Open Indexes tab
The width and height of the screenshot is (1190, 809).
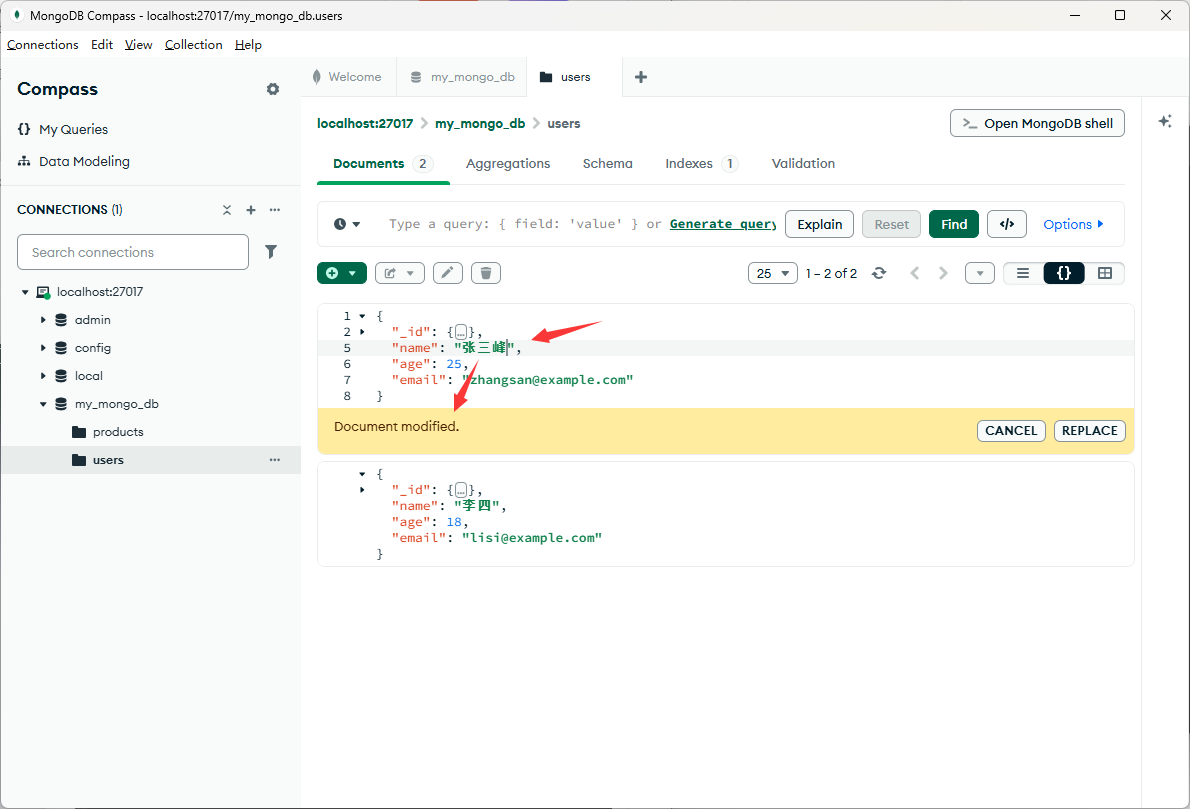click(x=701, y=164)
